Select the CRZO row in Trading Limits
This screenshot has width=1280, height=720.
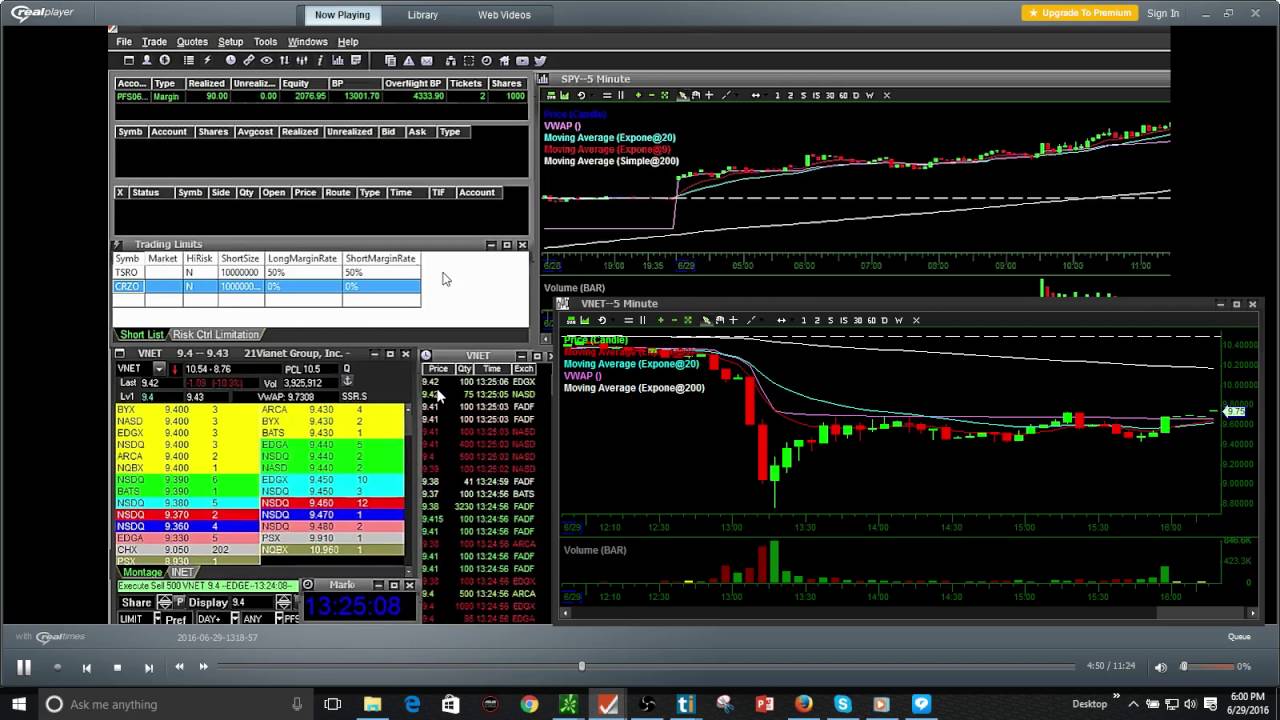[x=267, y=286]
